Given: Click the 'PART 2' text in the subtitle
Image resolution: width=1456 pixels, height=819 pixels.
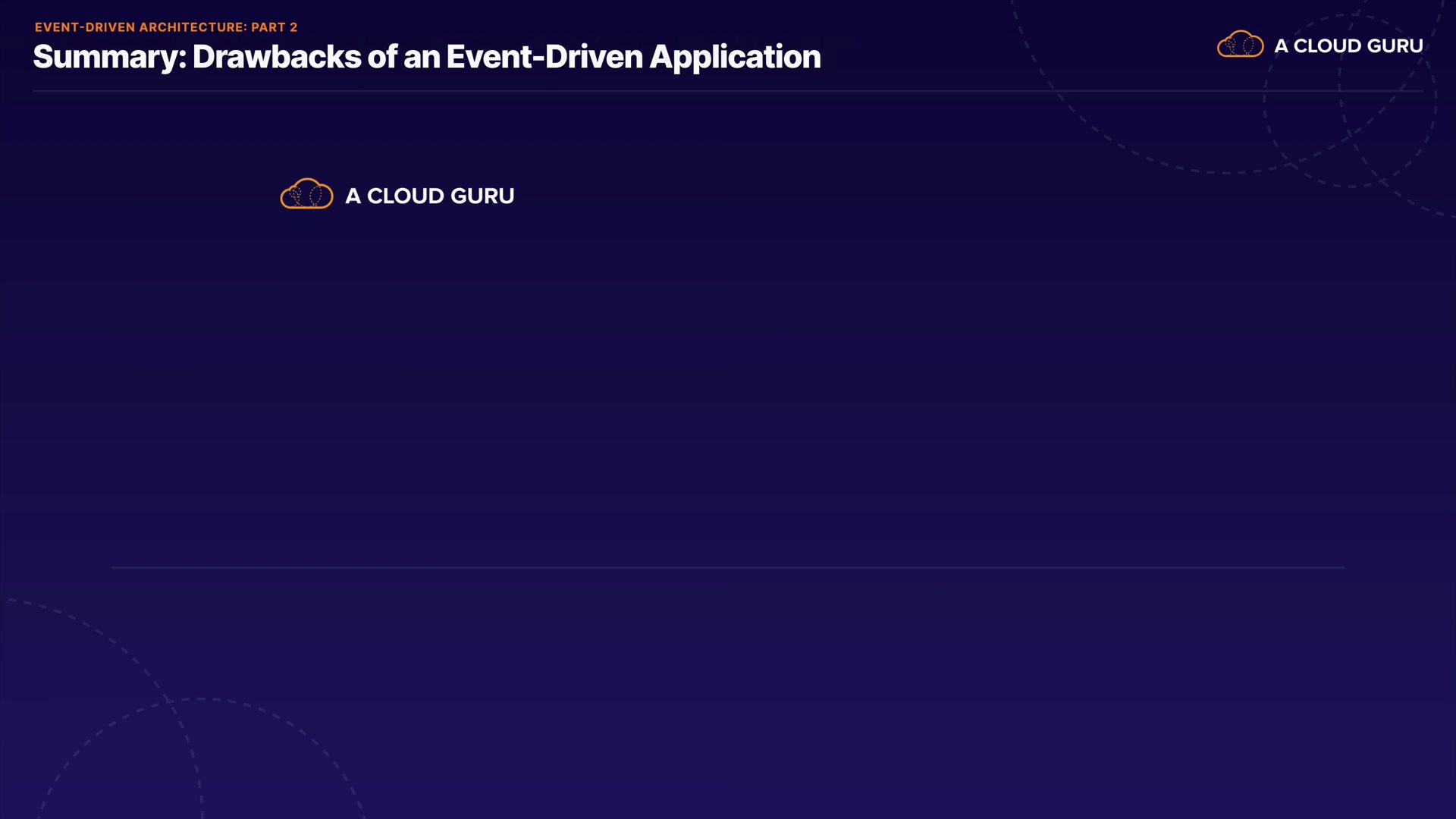Looking at the screenshot, I should pyautogui.click(x=274, y=27).
